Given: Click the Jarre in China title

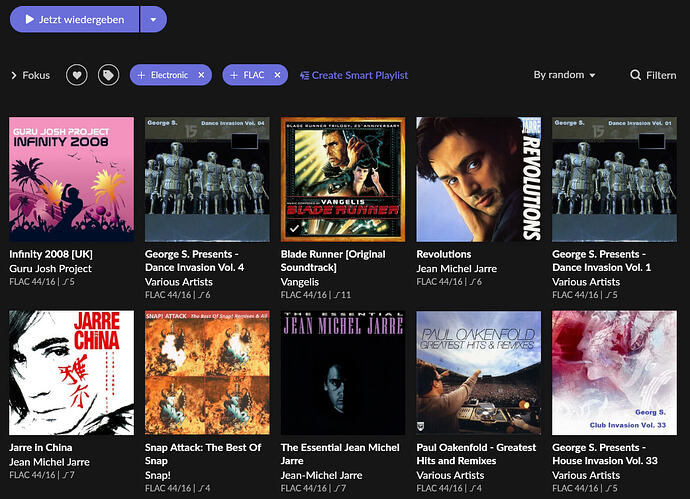Looking at the screenshot, I should [x=40, y=448].
